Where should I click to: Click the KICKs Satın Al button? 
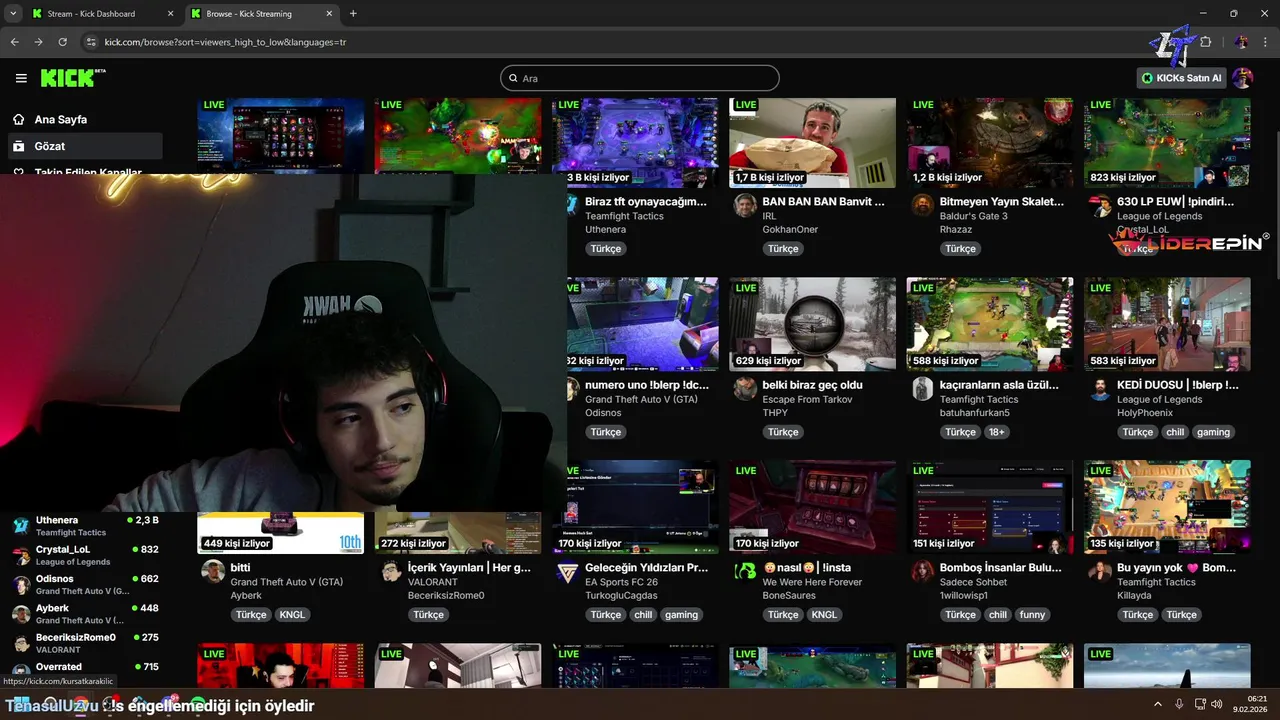coord(1182,78)
